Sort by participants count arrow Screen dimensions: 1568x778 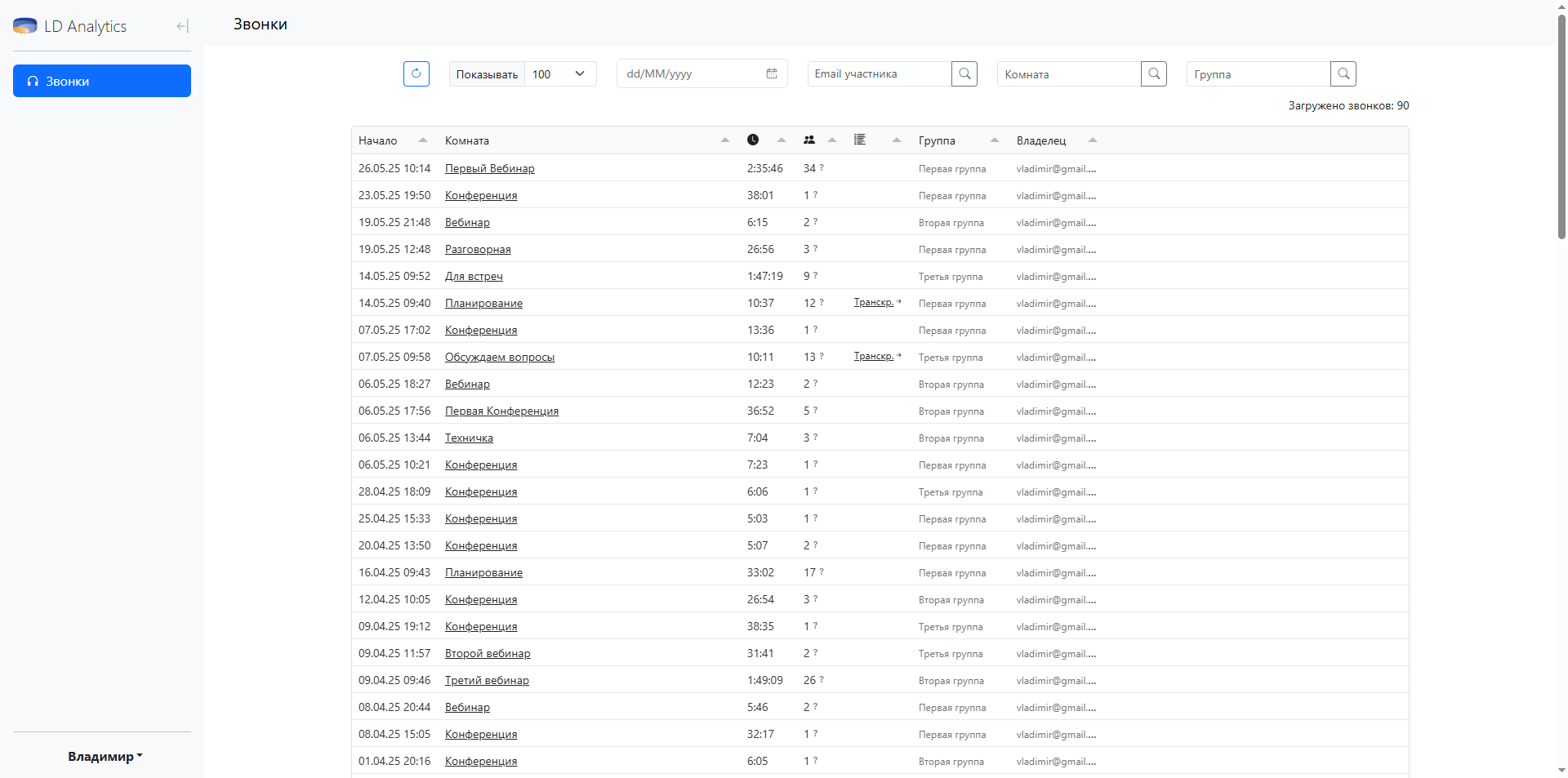click(832, 140)
